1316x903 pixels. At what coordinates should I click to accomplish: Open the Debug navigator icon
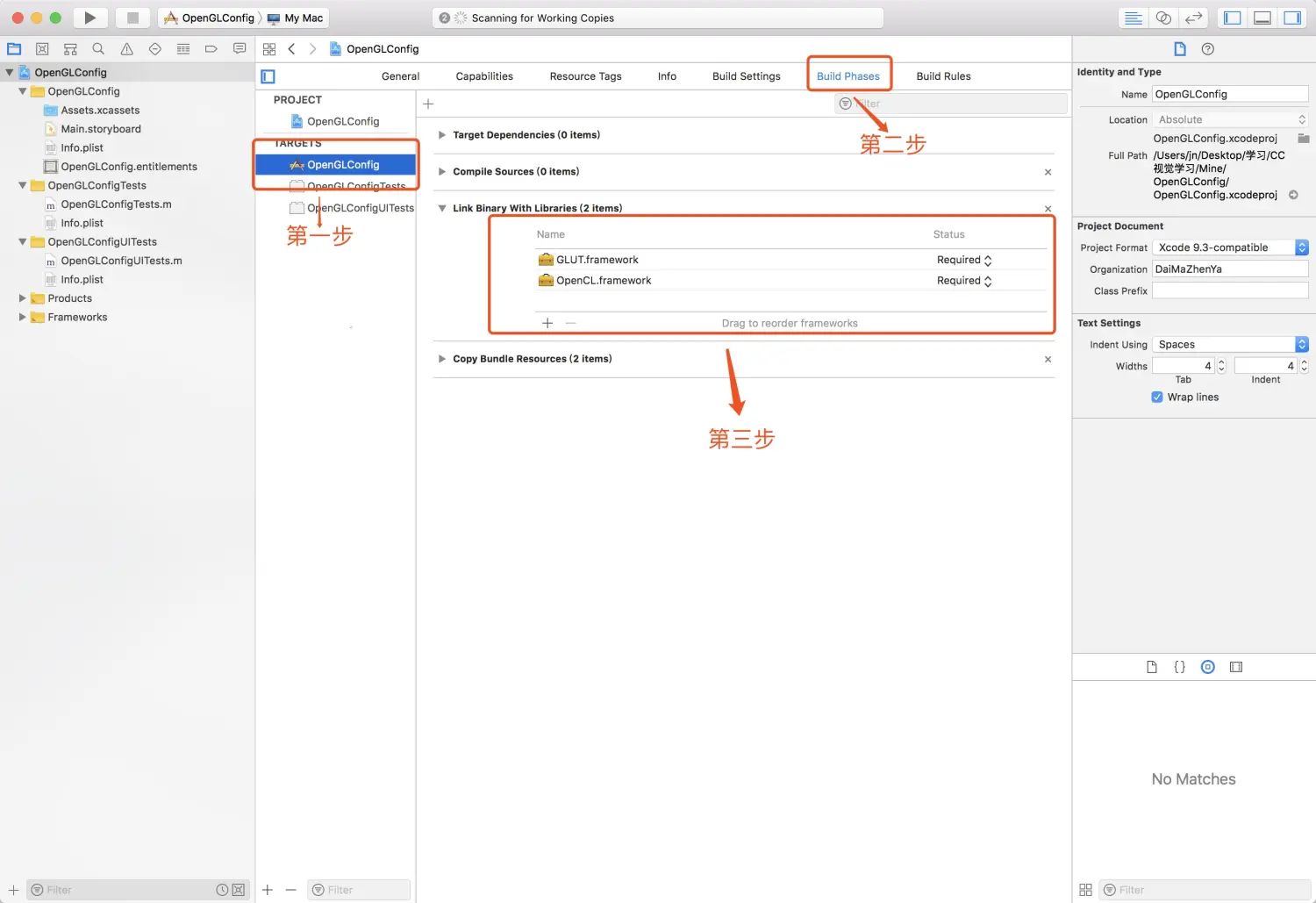(x=182, y=49)
